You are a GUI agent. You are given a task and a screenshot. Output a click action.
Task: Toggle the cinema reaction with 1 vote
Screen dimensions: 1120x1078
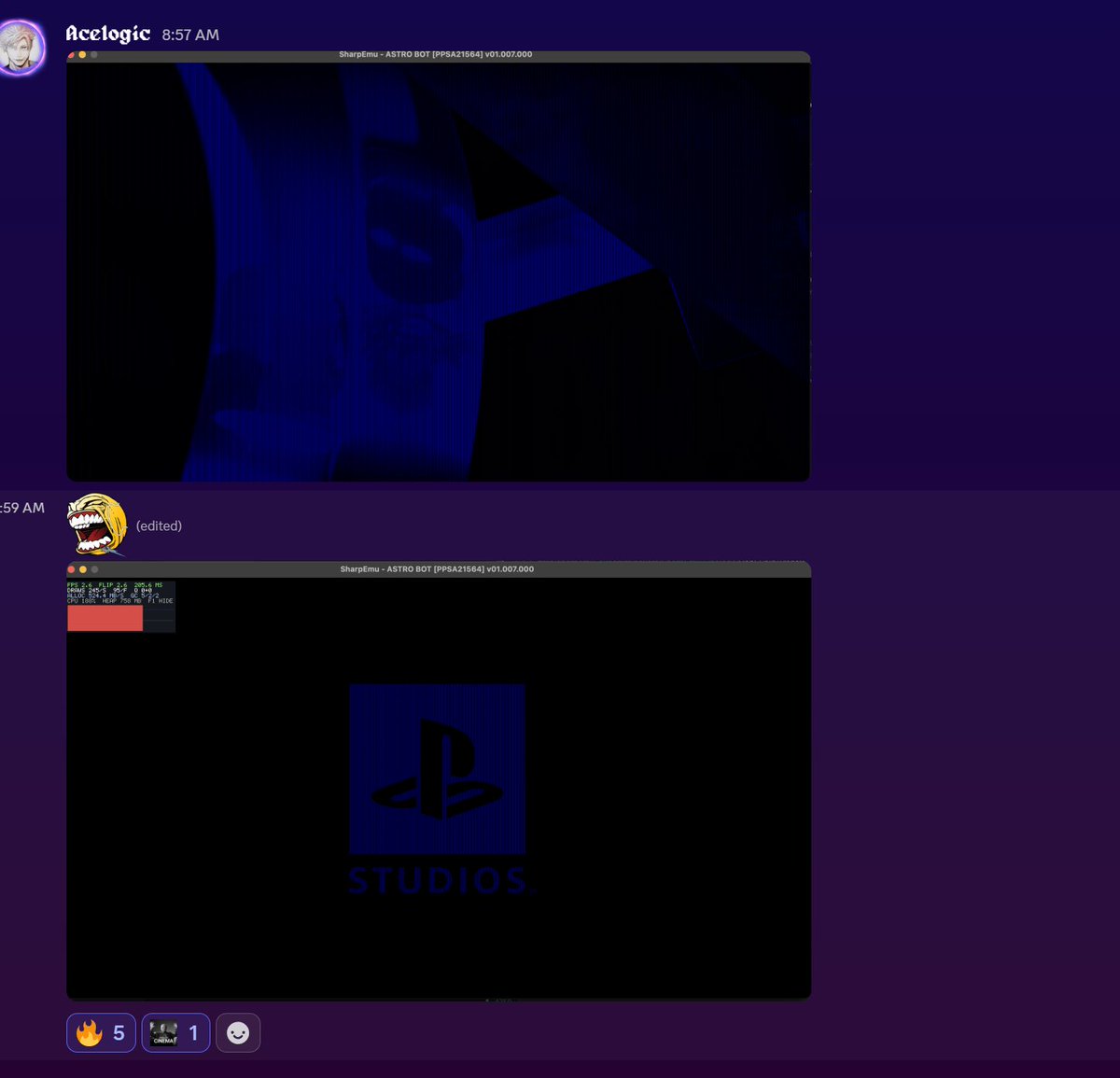pyautogui.click(x=175, y=1032)
